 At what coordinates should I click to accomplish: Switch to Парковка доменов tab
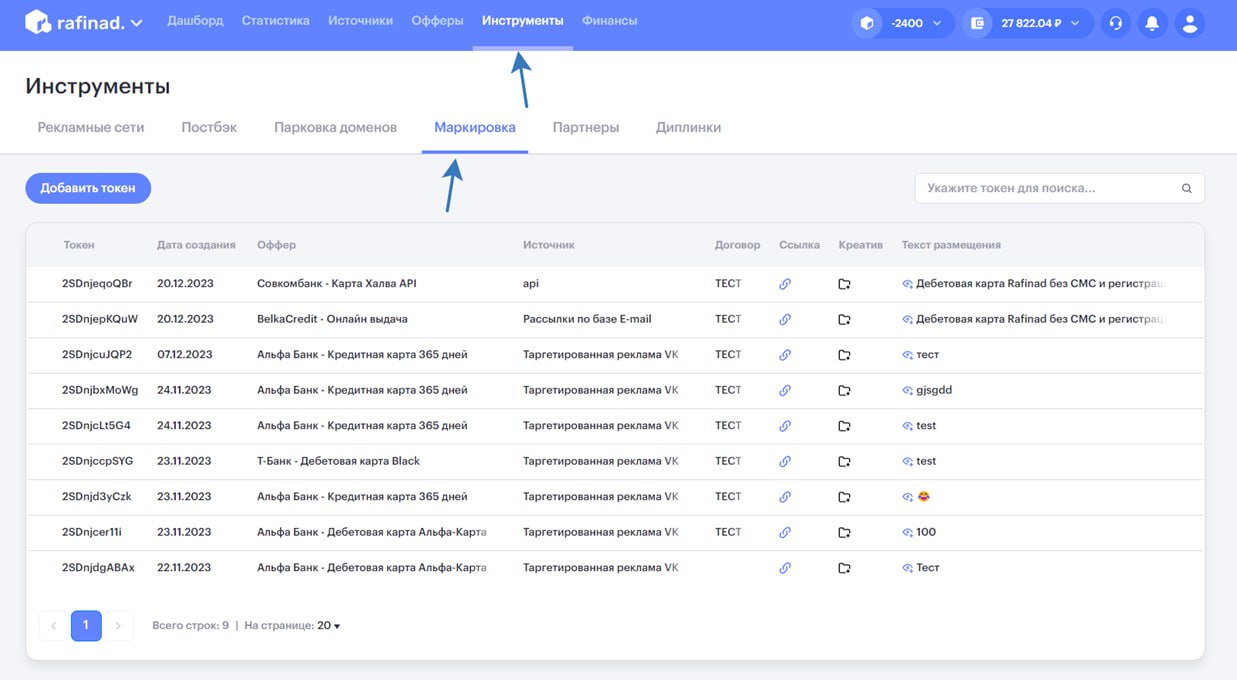(336, 128)
